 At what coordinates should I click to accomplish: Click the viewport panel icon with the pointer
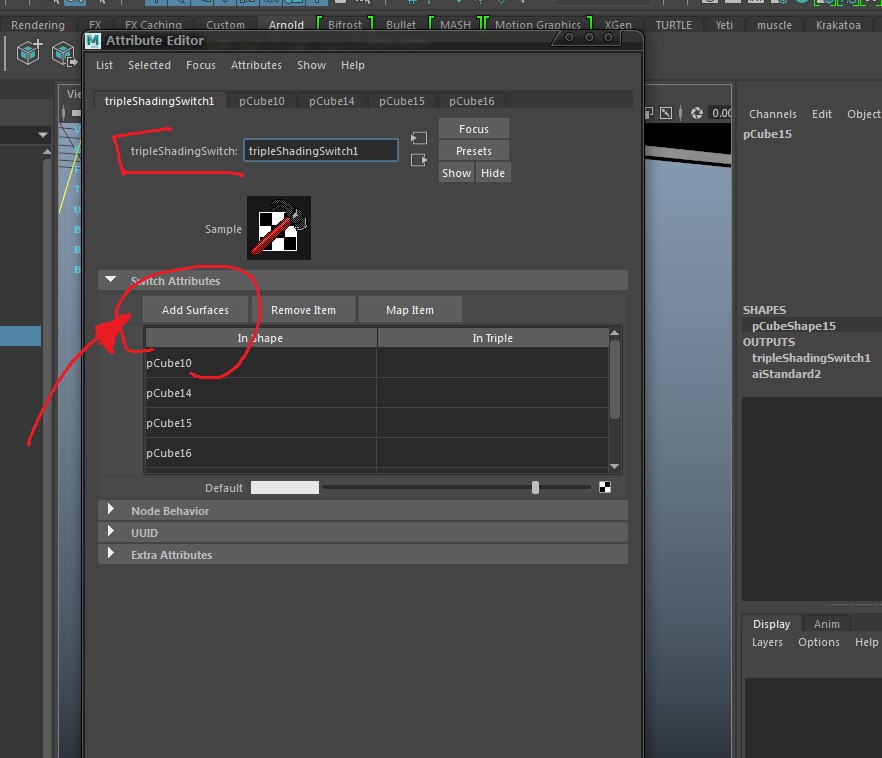[x=665, y=113]
